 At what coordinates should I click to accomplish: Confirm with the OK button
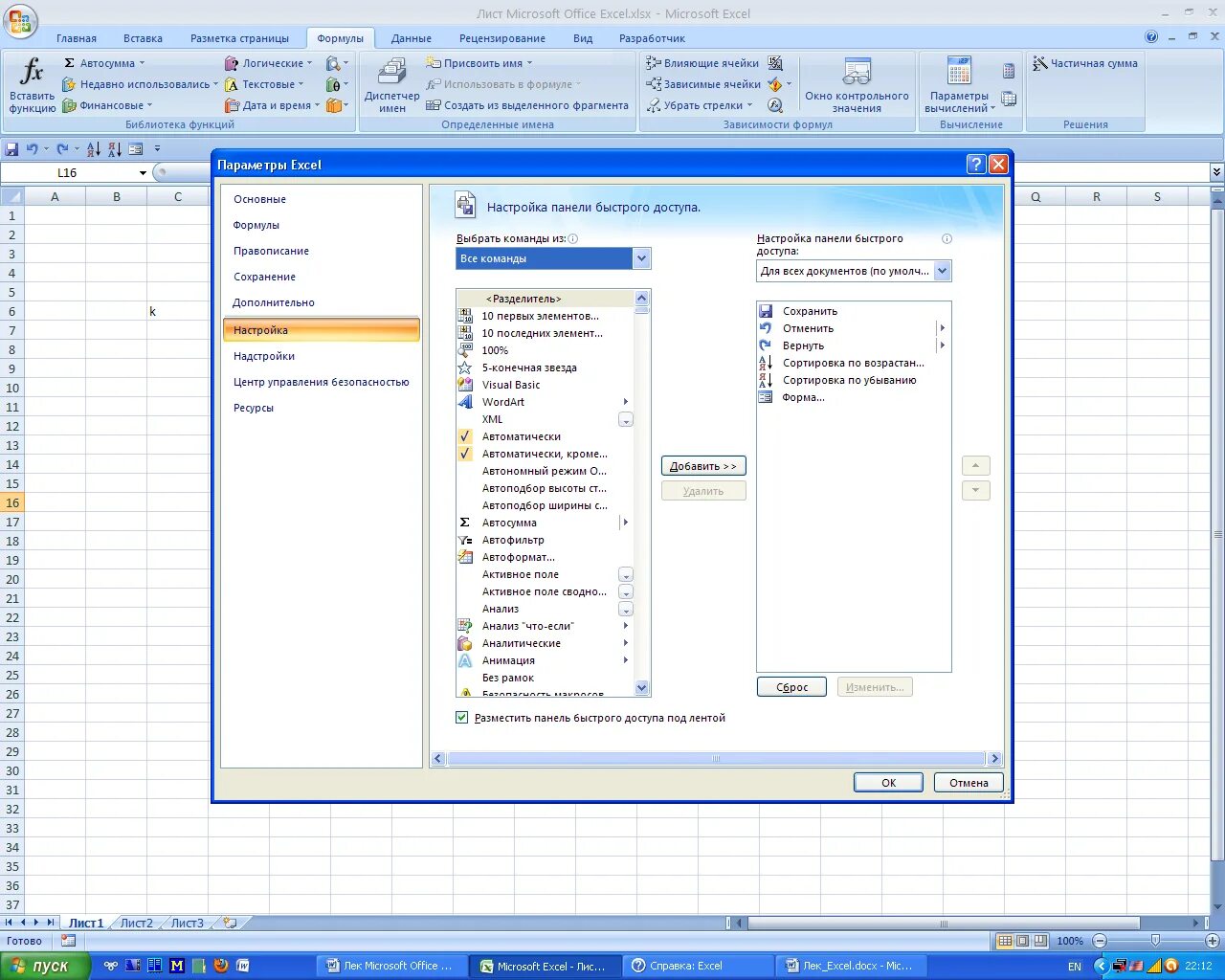(x=888, y=783)
